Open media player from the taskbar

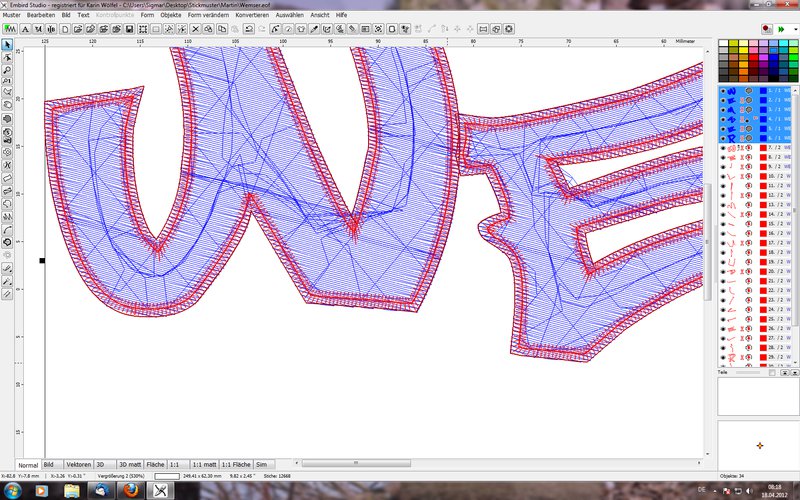(x=42, y=491)
